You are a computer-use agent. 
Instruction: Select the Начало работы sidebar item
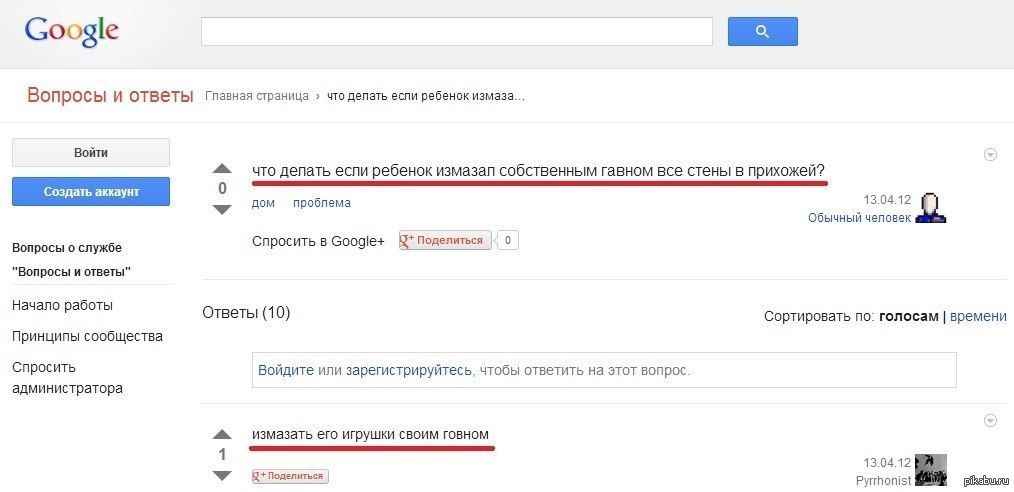point(62,305)
